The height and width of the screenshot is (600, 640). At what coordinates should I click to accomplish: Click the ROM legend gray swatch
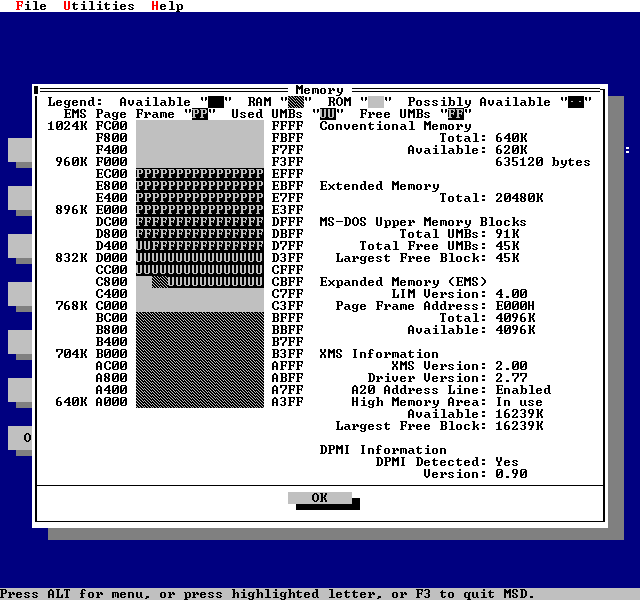tap(376, 102)
